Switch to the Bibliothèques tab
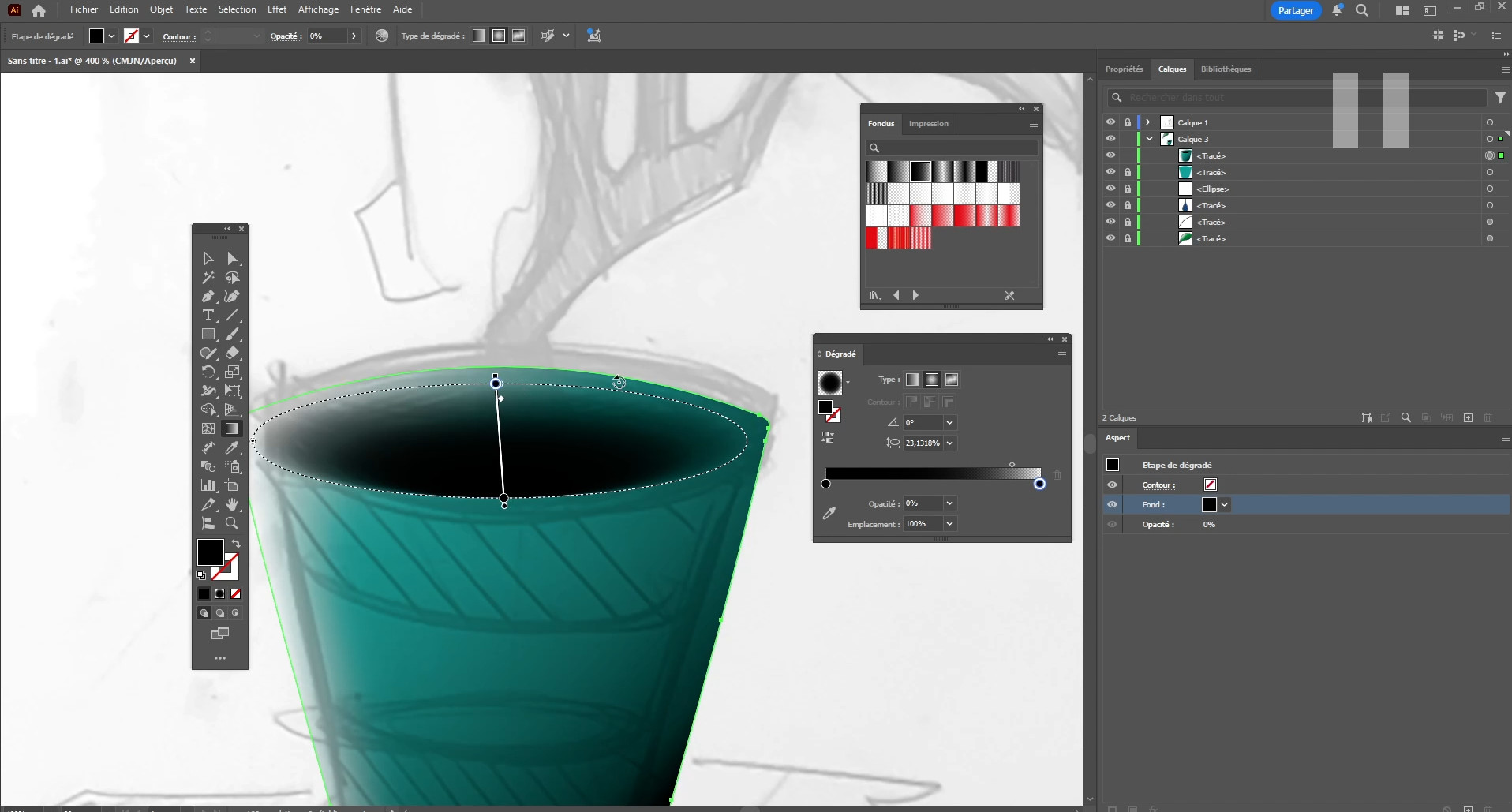 click(x=1226, y=69)
